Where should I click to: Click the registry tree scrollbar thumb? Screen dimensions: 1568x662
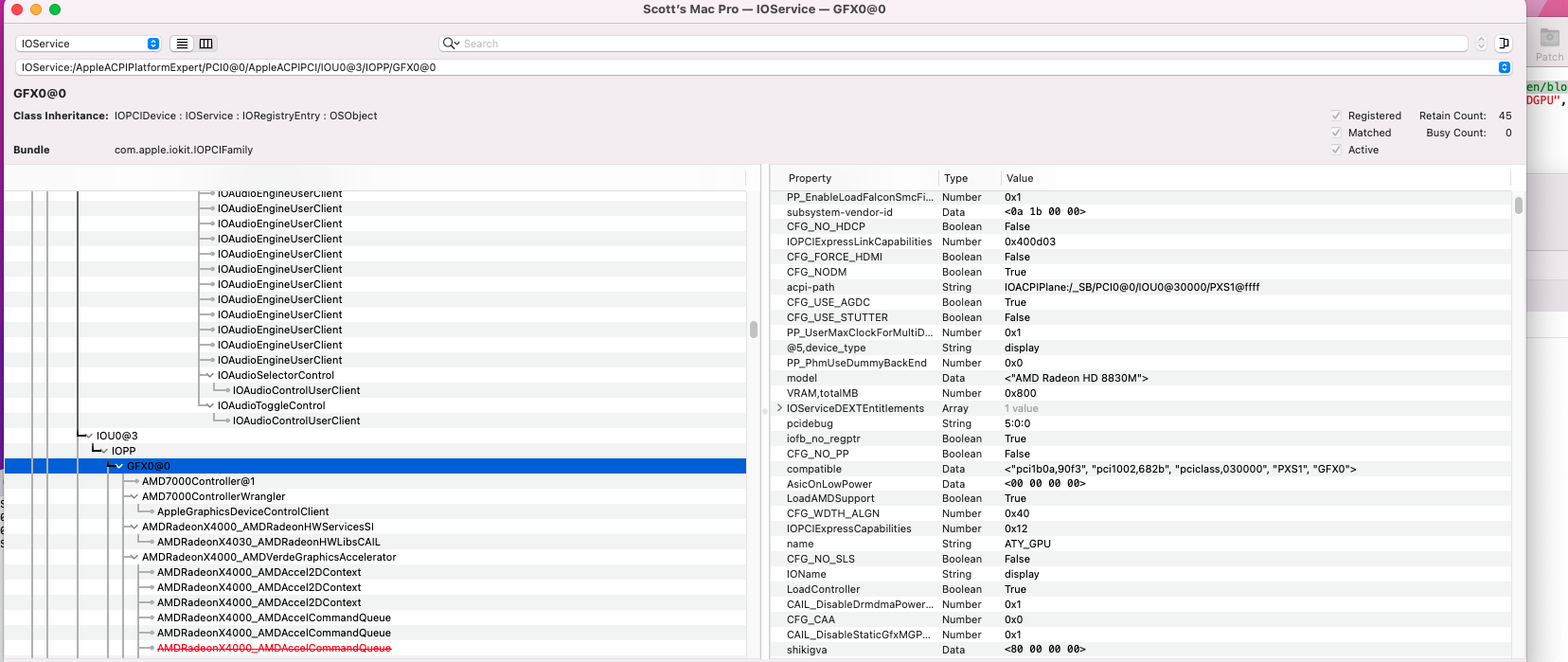[x=754, y=329]
